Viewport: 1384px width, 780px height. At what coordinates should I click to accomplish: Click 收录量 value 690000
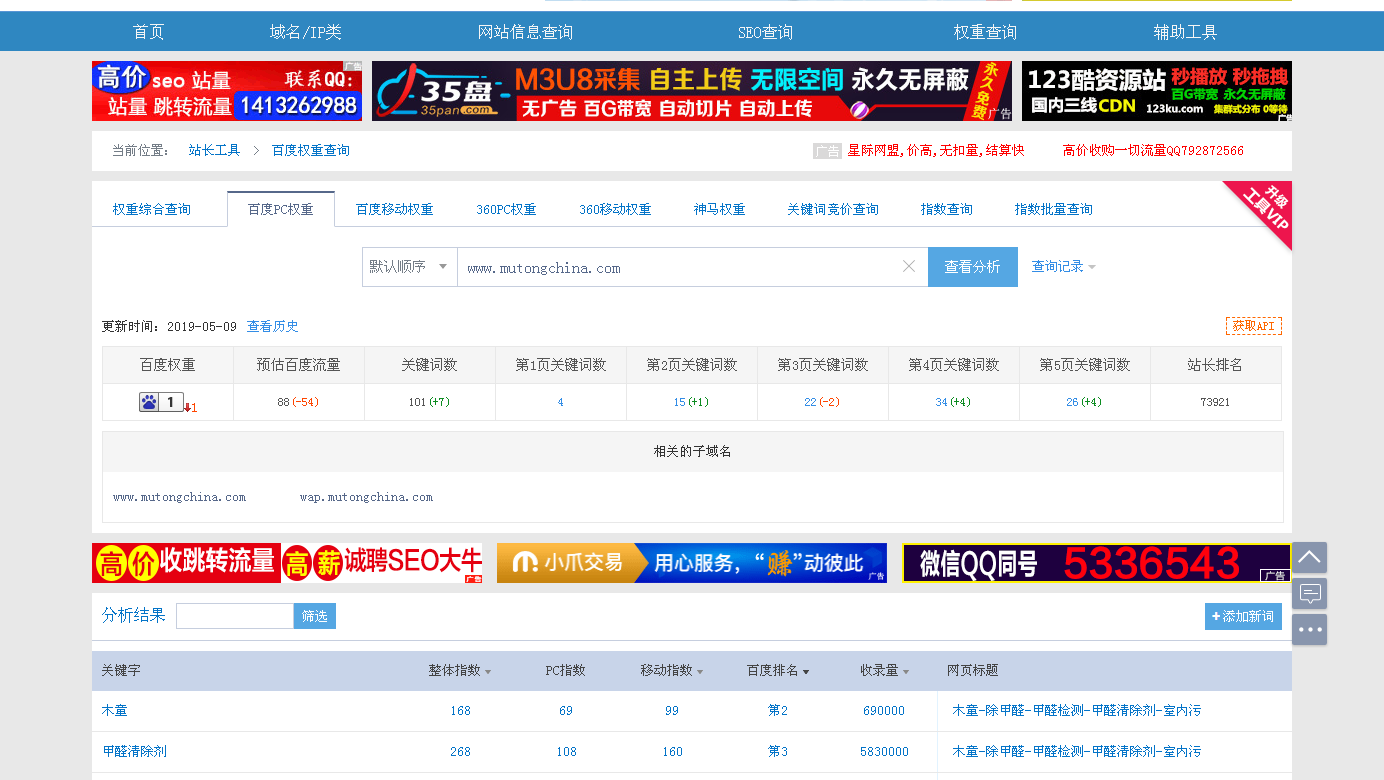coord(884,711)
